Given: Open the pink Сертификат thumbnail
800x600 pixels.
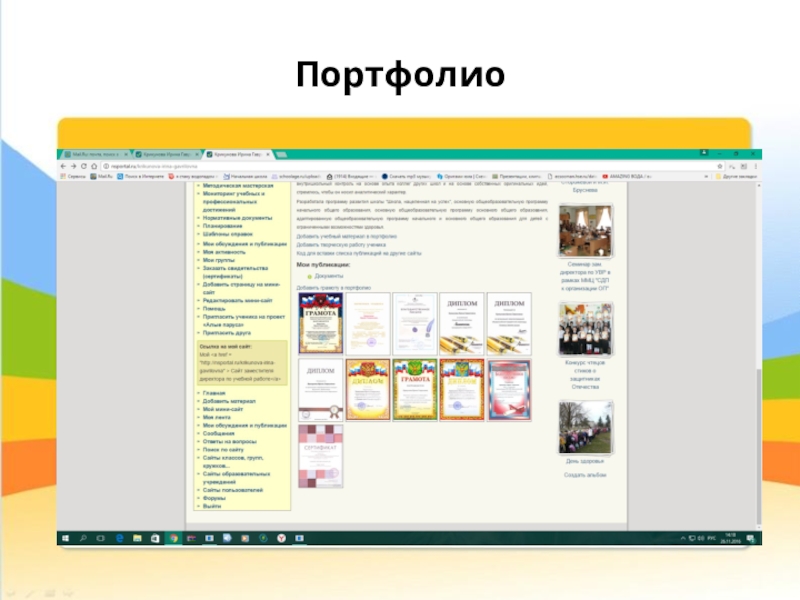Looking at the screenshot, I should (x=320, y=455).
